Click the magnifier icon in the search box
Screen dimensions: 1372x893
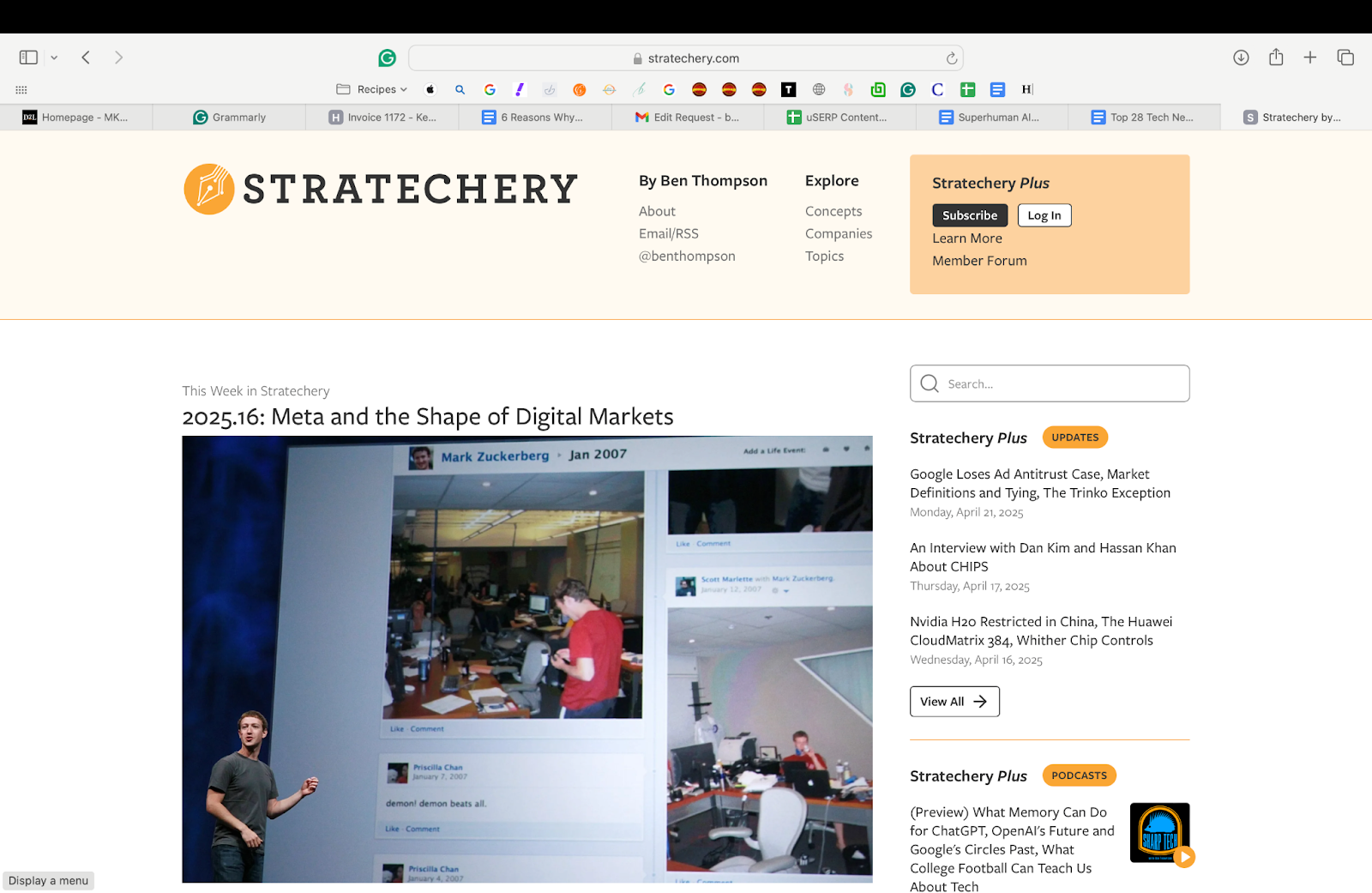pyautogui.click(x=930, y=383)
